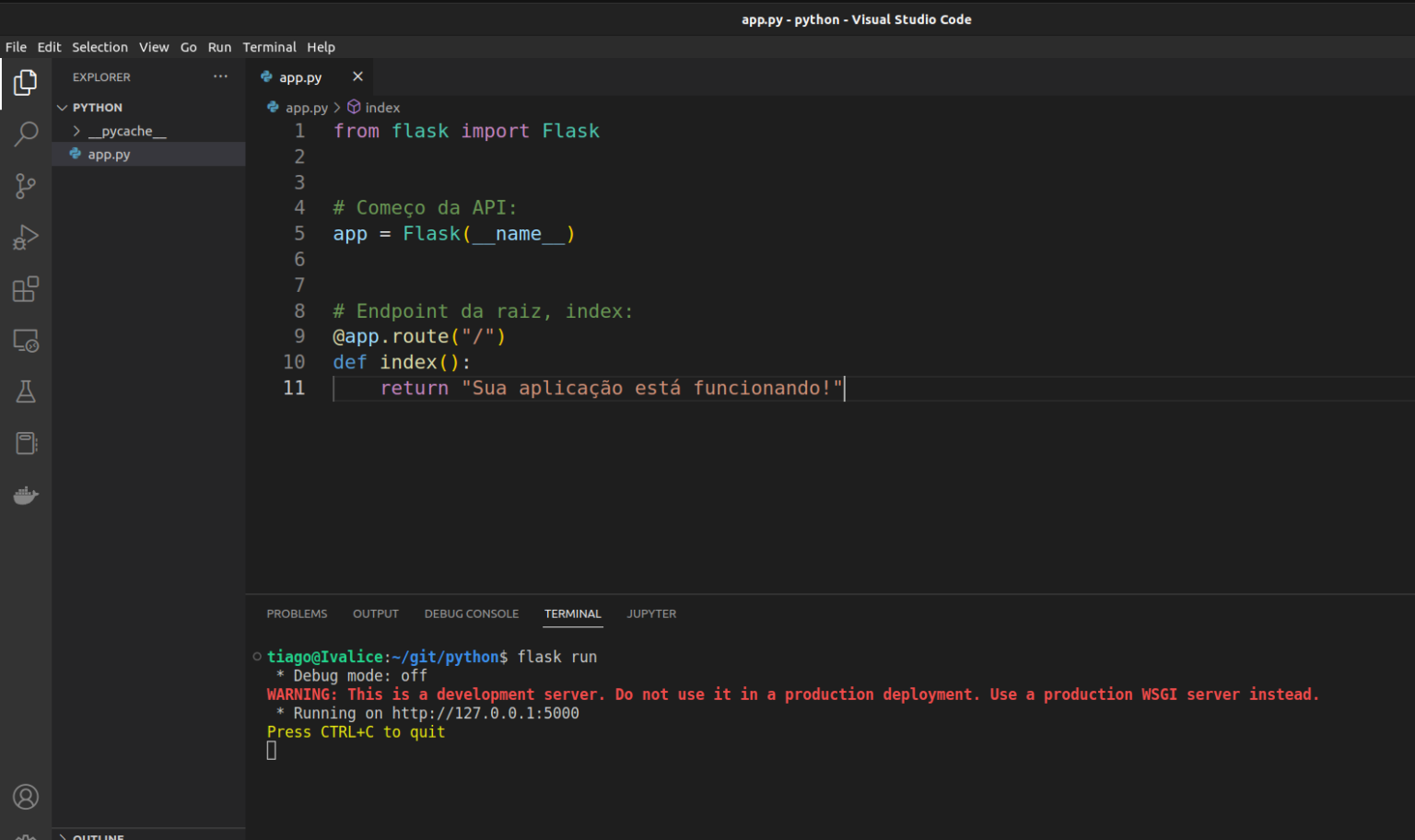Open the Docker view icon

26,496
